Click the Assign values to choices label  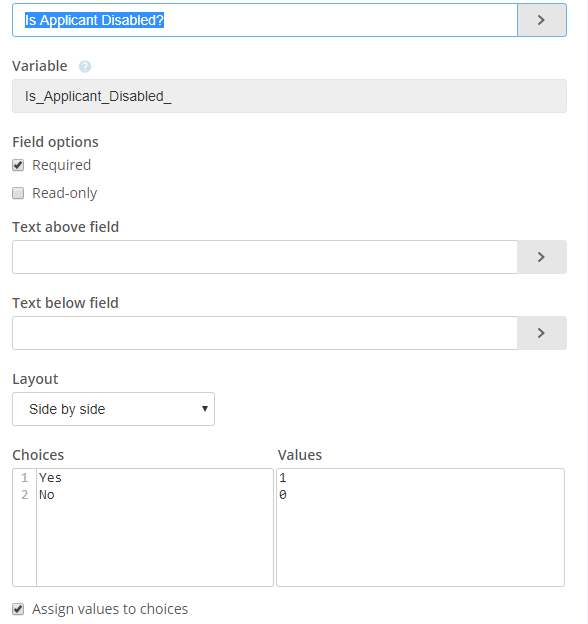pos(110,609)
